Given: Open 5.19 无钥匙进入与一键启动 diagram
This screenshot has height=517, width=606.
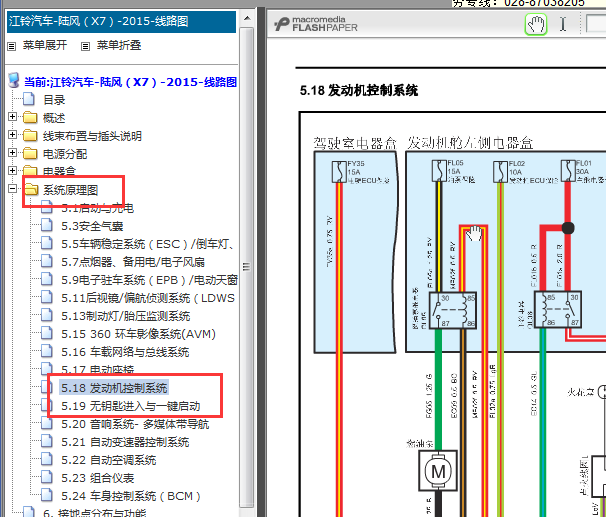Looking at the screenshot, I should click(x=131, y=406).
